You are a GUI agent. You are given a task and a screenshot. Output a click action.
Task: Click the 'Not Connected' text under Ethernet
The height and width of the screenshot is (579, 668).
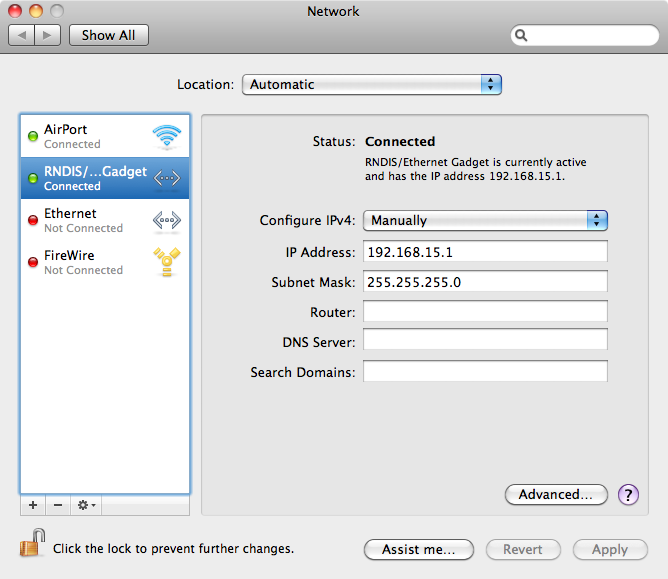click(84, 228)
